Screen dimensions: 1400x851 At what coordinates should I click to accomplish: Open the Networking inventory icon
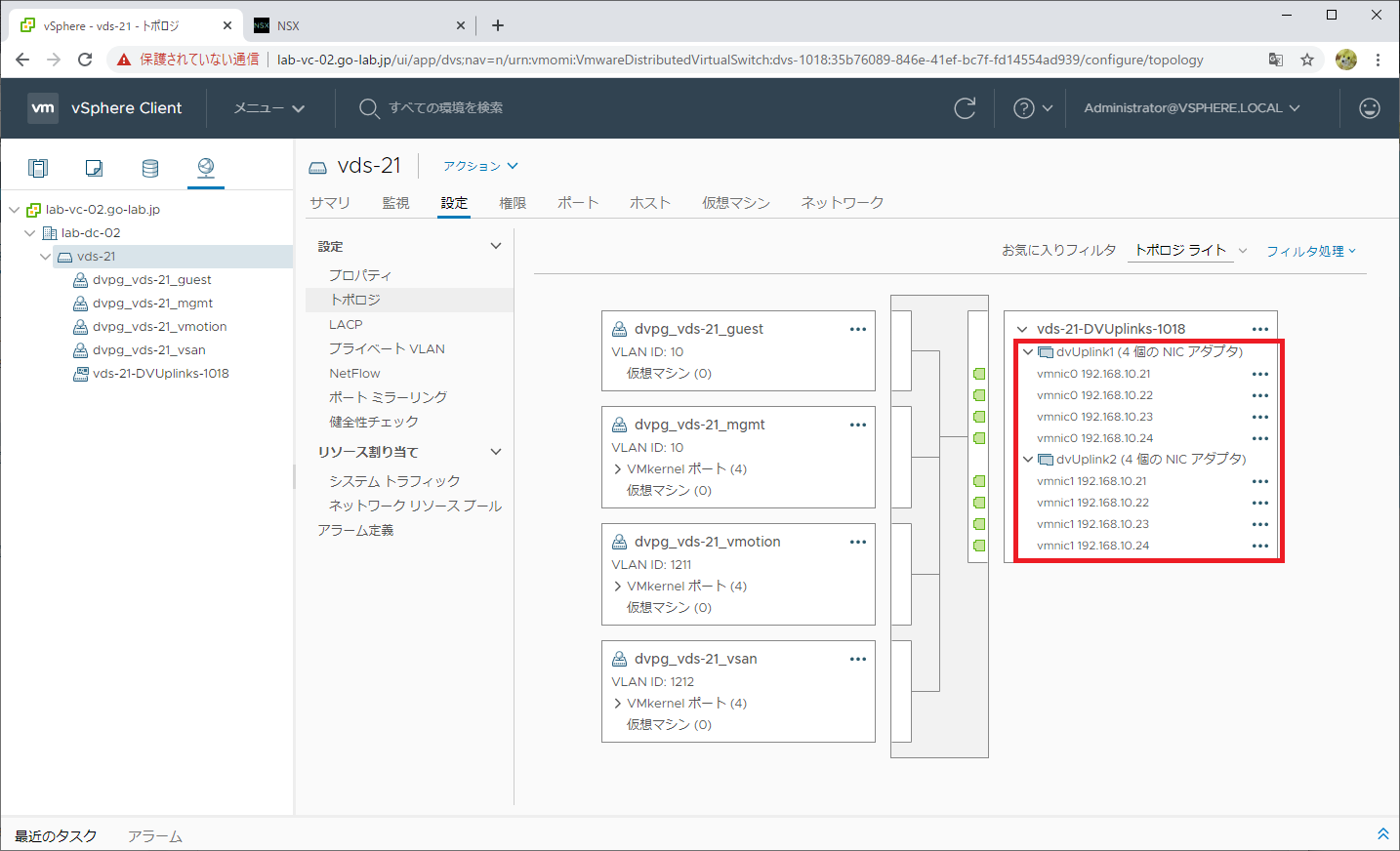tap(206, 168)
